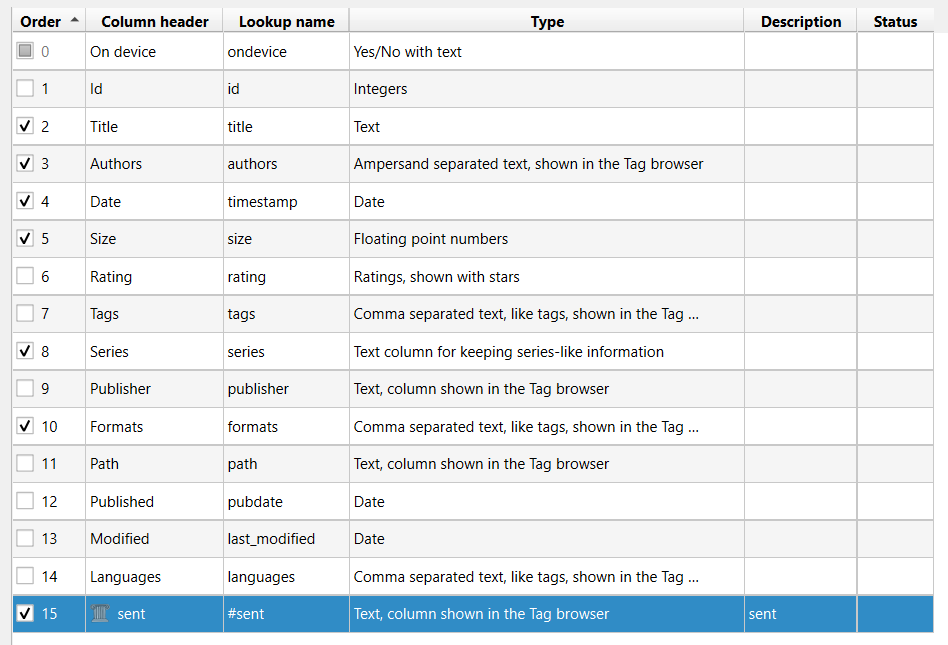This screenshot has height=645, width=948.
Task: Enable the Languages column checkbox
Action: [x=25, y=576]
